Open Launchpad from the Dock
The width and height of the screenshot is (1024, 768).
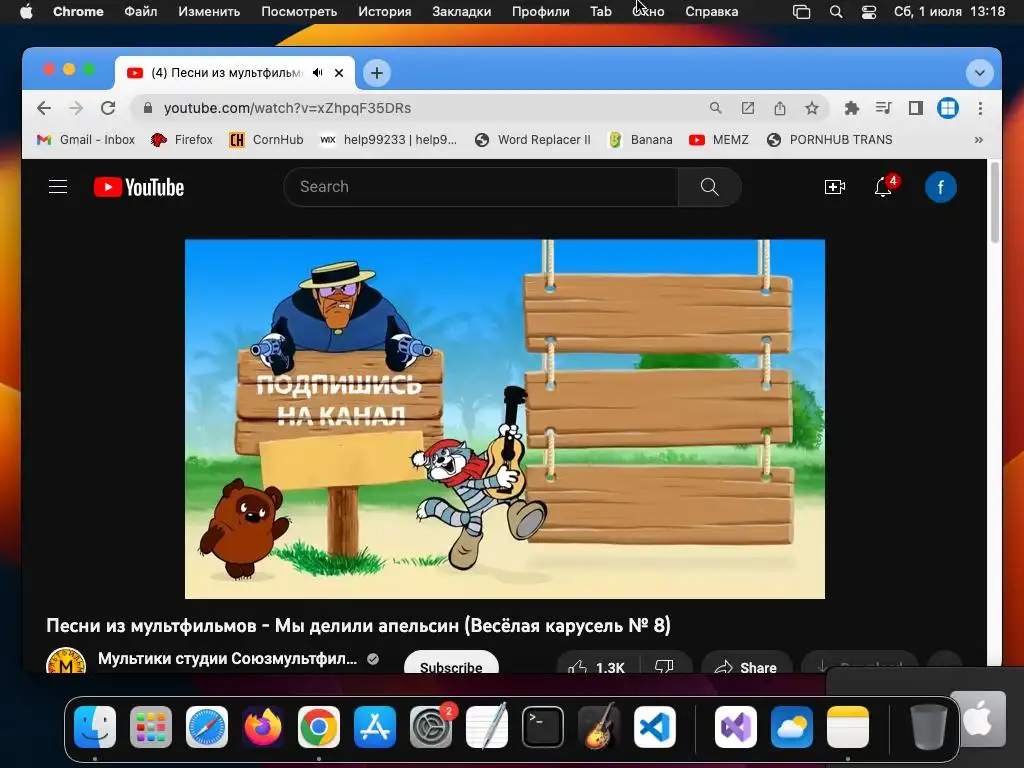coord(151,727)
